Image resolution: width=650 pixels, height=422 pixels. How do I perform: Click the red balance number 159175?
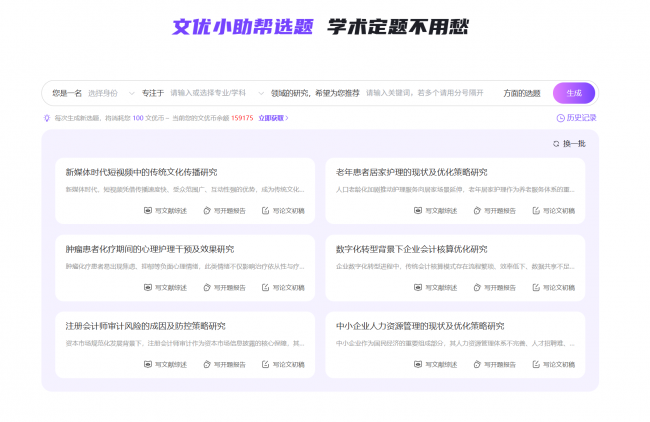(x=242, y=118)
